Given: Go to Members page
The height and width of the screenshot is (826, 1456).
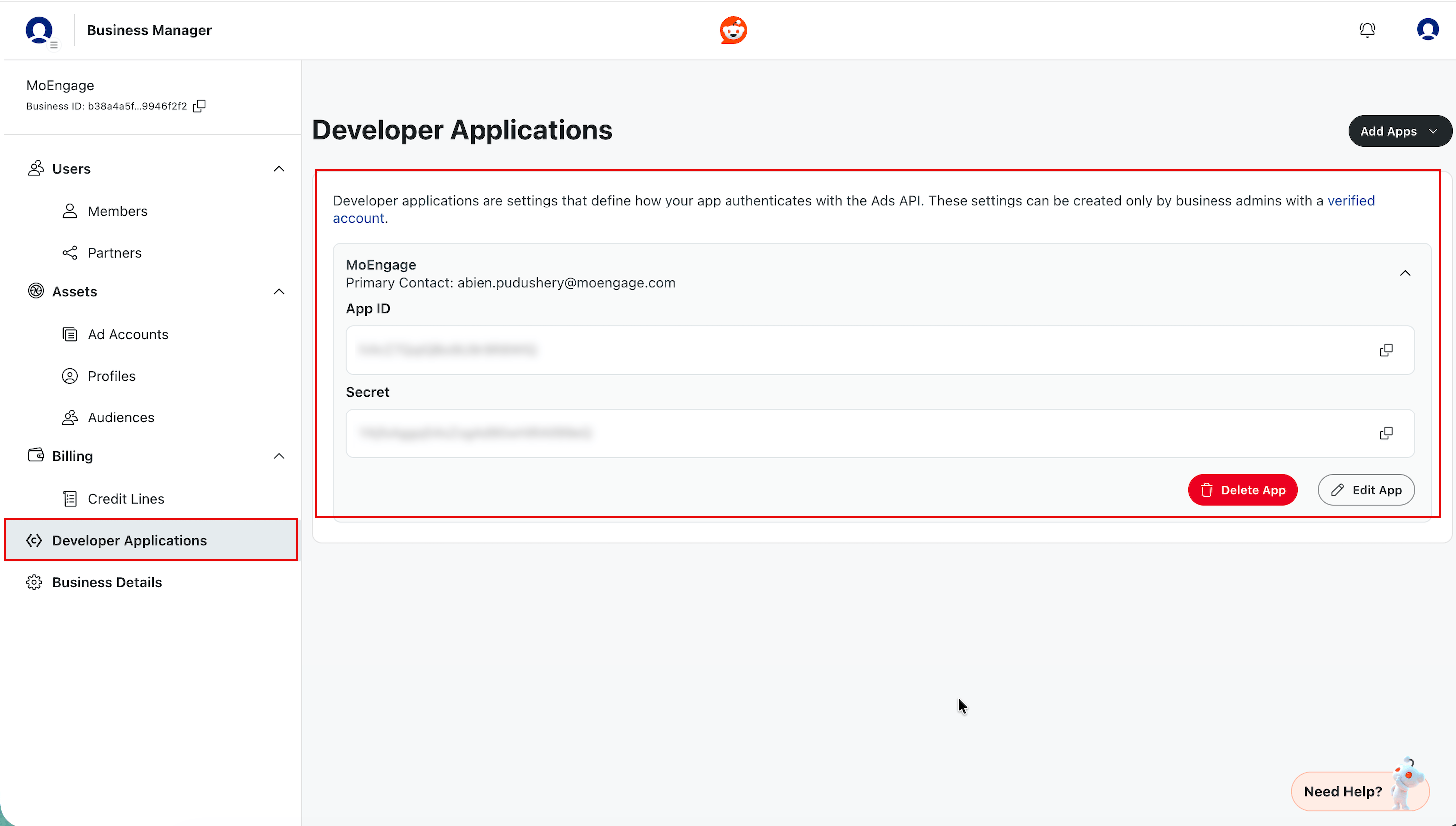Looking at the screenshot, I should (x=117, y=211).
